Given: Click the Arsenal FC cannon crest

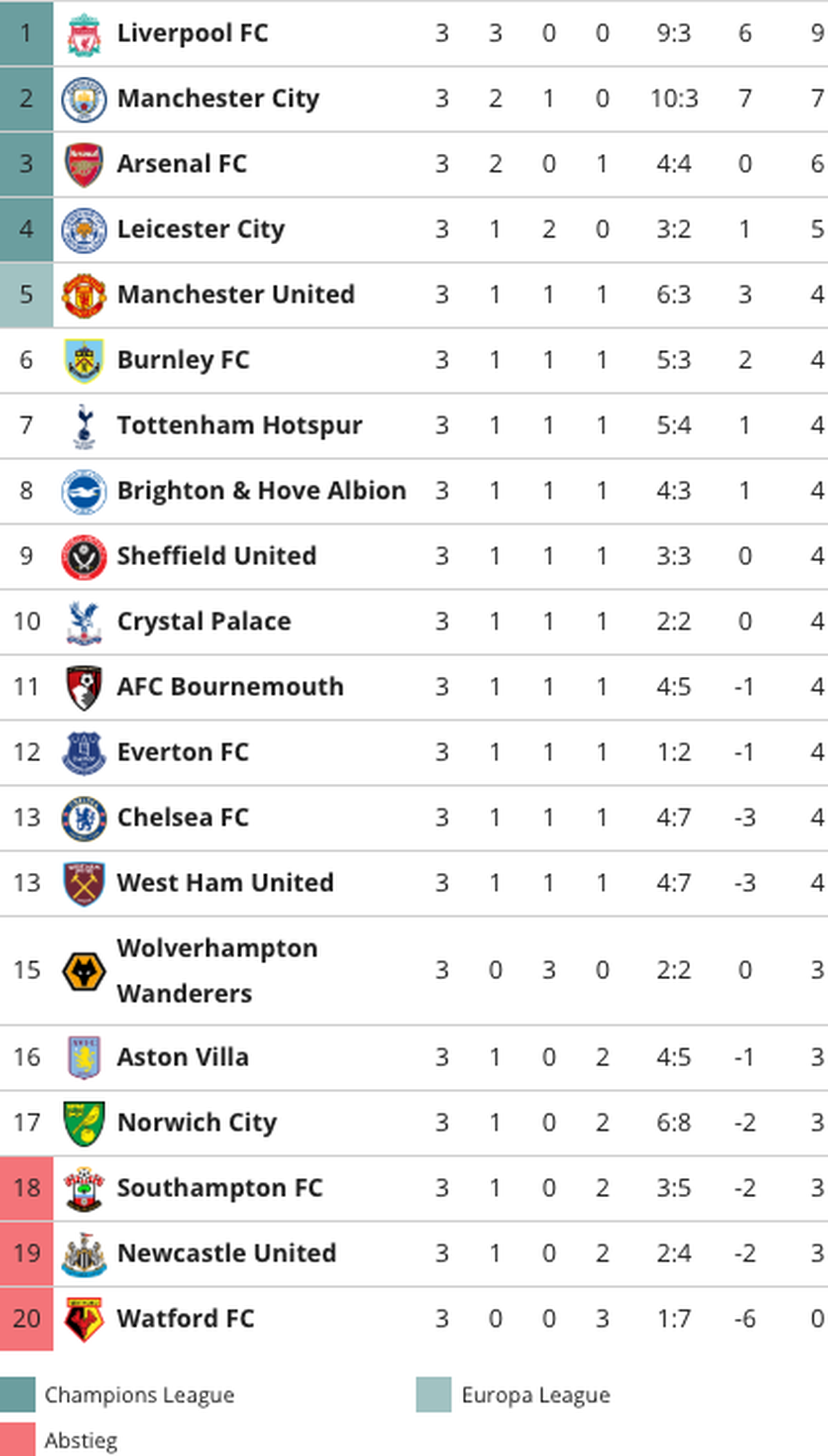Looking at the screenshot, I should tap(83, 165).
